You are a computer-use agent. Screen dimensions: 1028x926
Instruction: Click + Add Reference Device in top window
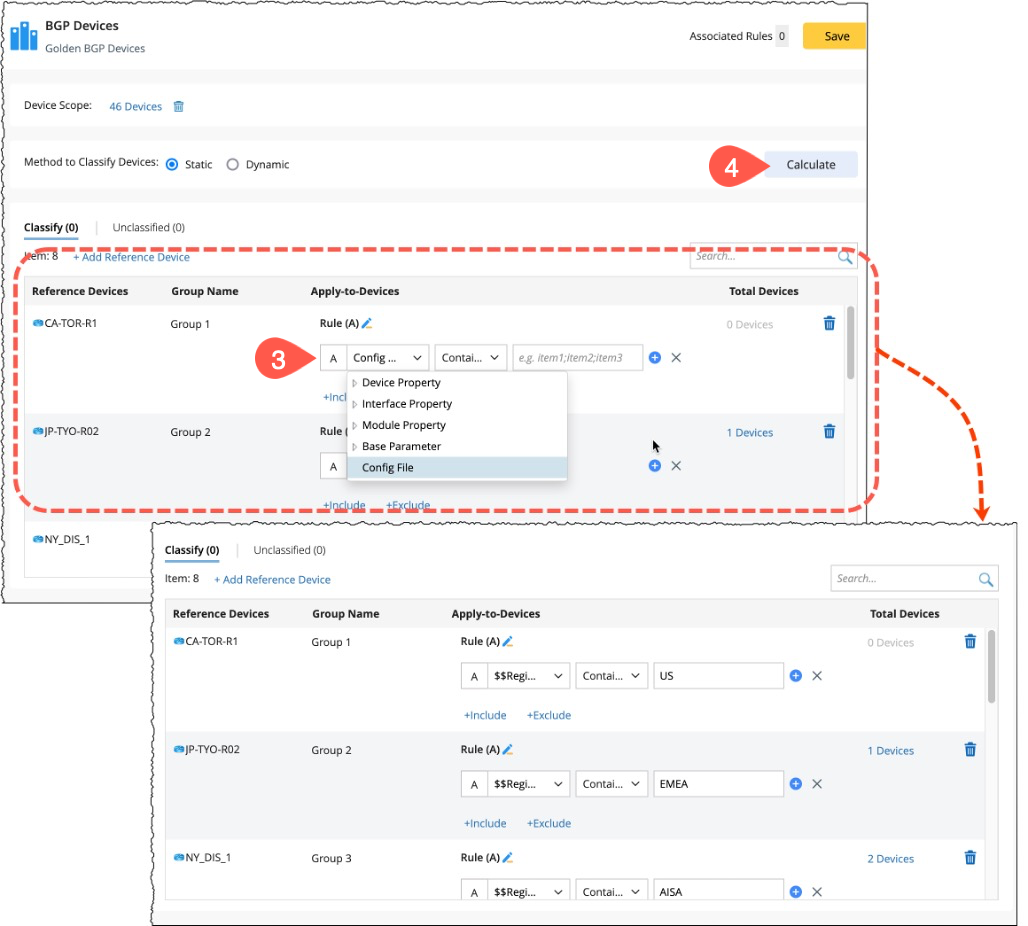pyautogui.click(x=131, y=257)
